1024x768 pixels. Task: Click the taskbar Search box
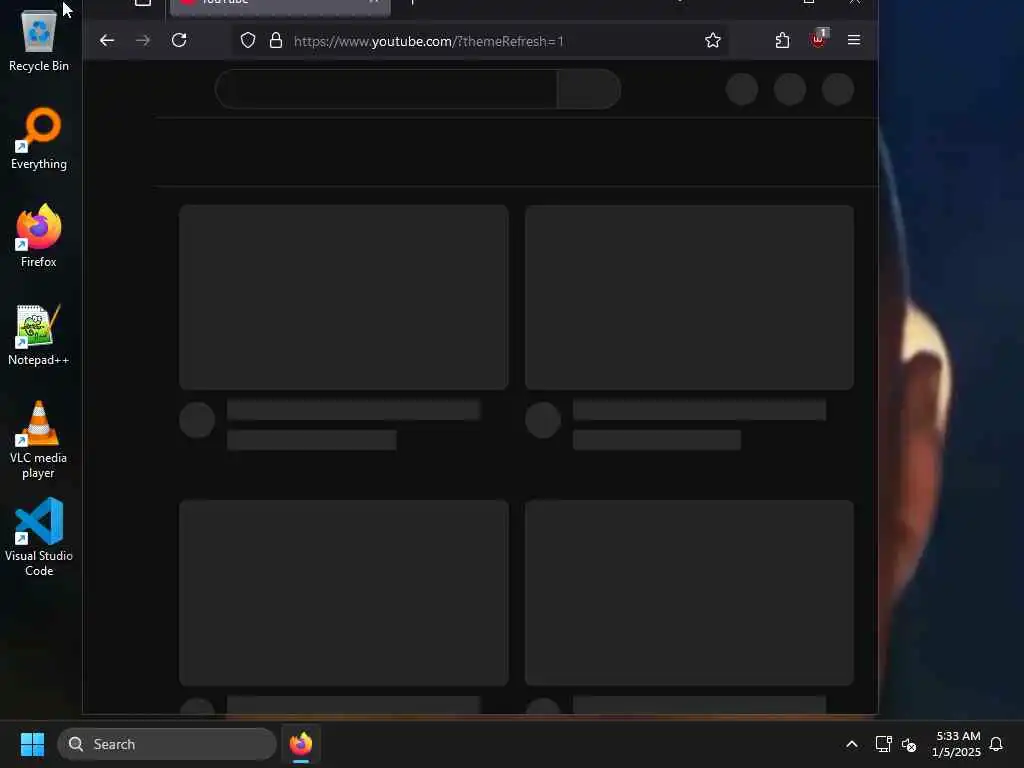(167, 744)
